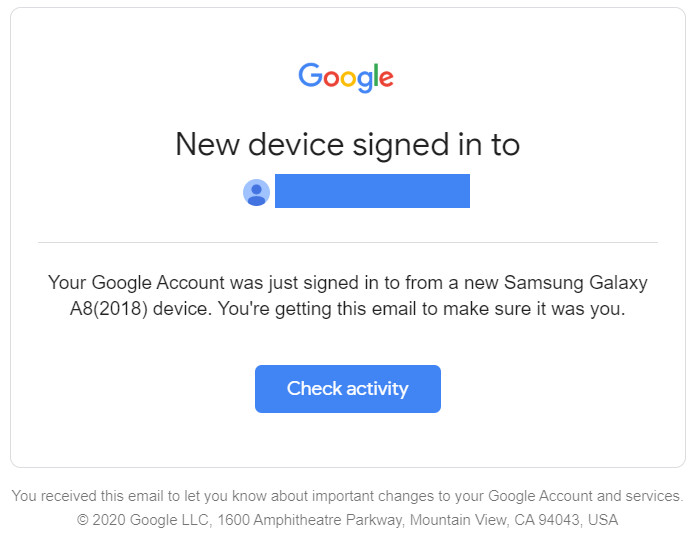This screenshot has width=693, height=546.
Task: Click 'Google Account and services' footer text
Action: (584, 496)
